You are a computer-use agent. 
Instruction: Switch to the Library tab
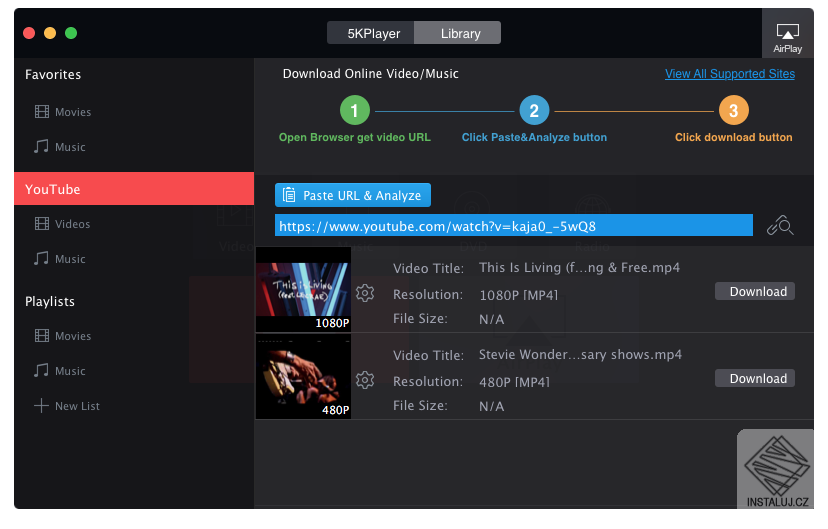point(458,33)
